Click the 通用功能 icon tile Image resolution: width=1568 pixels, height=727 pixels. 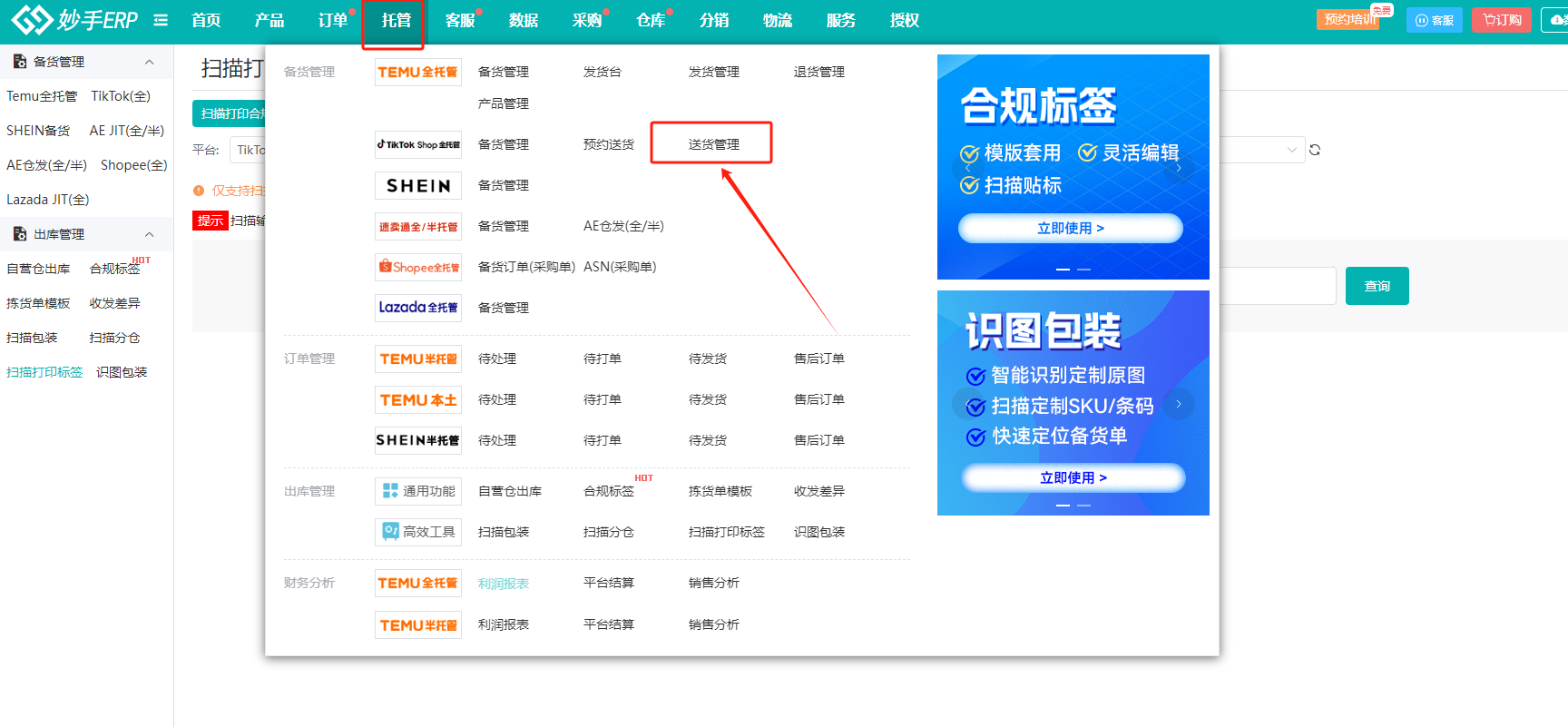(418, 491)
